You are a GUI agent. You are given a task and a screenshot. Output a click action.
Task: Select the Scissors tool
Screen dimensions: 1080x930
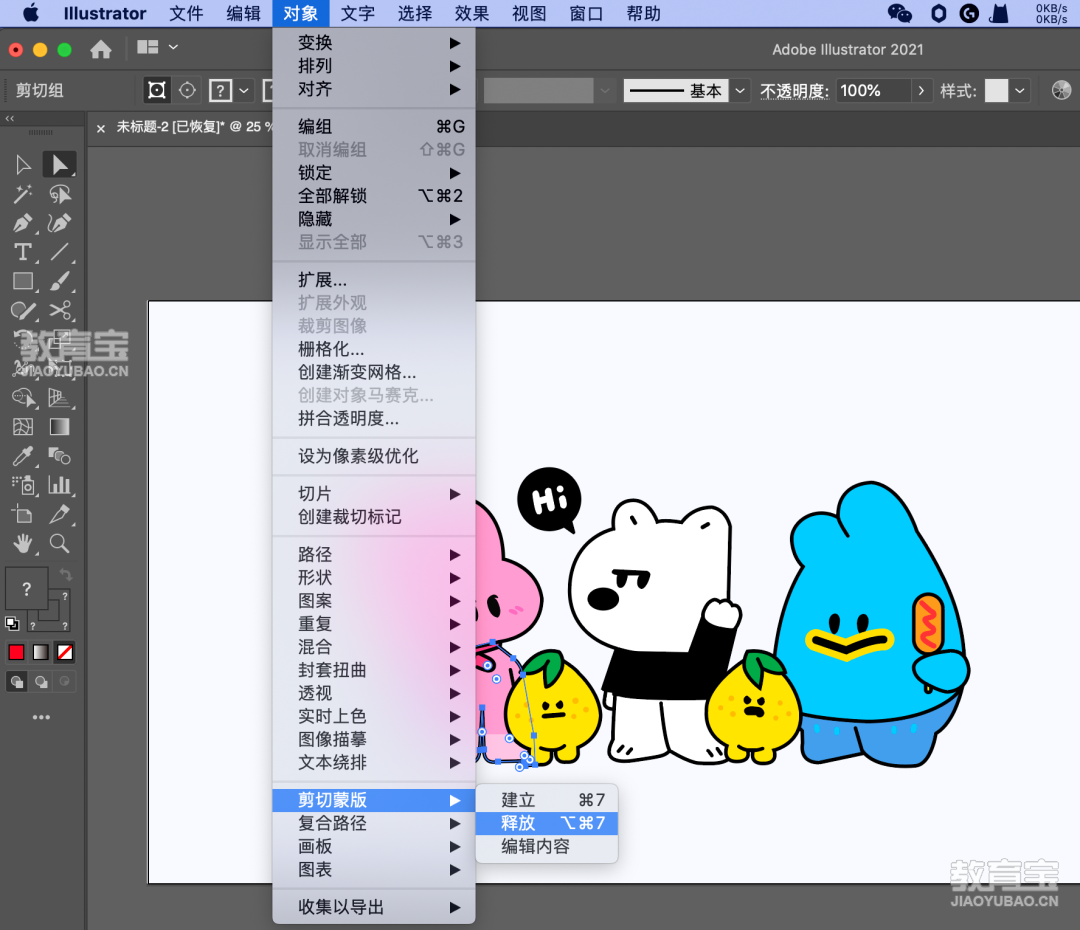coord(59,310)
